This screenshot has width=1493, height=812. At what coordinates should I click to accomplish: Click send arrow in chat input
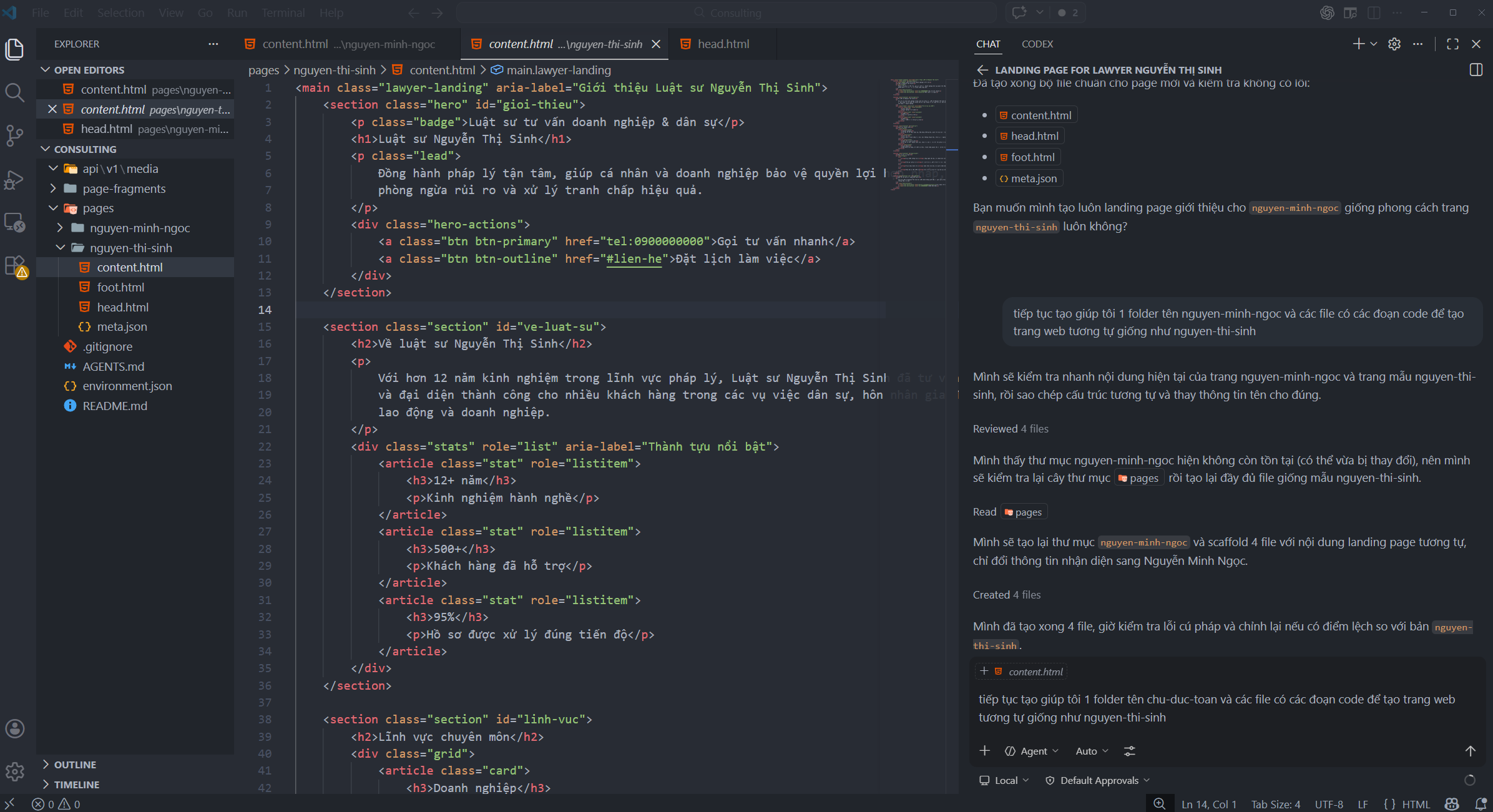(x=1470, y=751)
